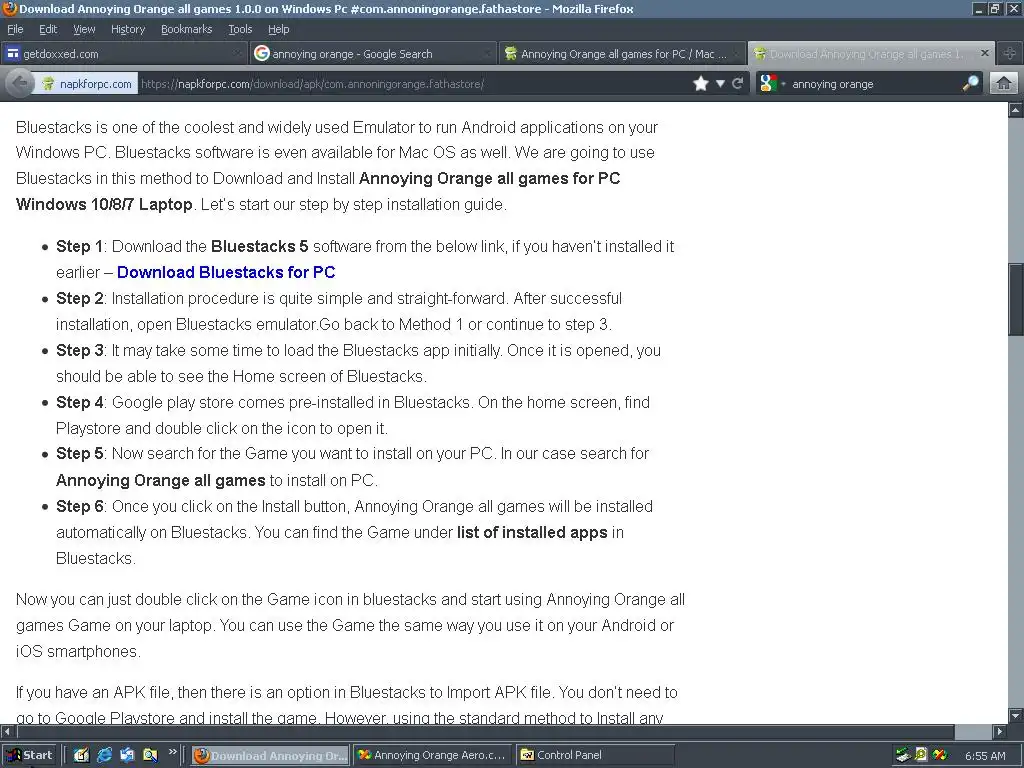Open the Help menu

coord(278,29)
